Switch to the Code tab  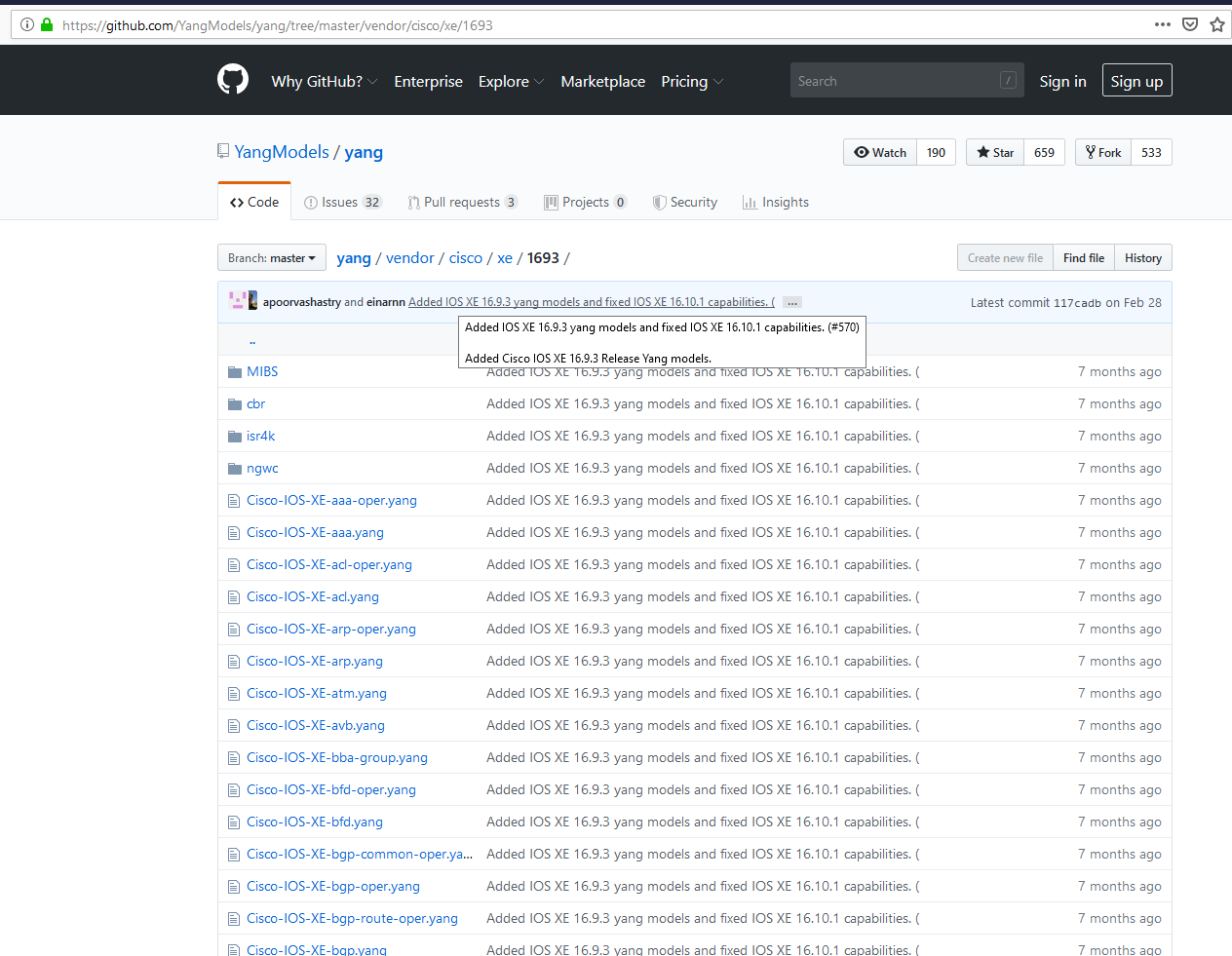(x=254, y=202)
